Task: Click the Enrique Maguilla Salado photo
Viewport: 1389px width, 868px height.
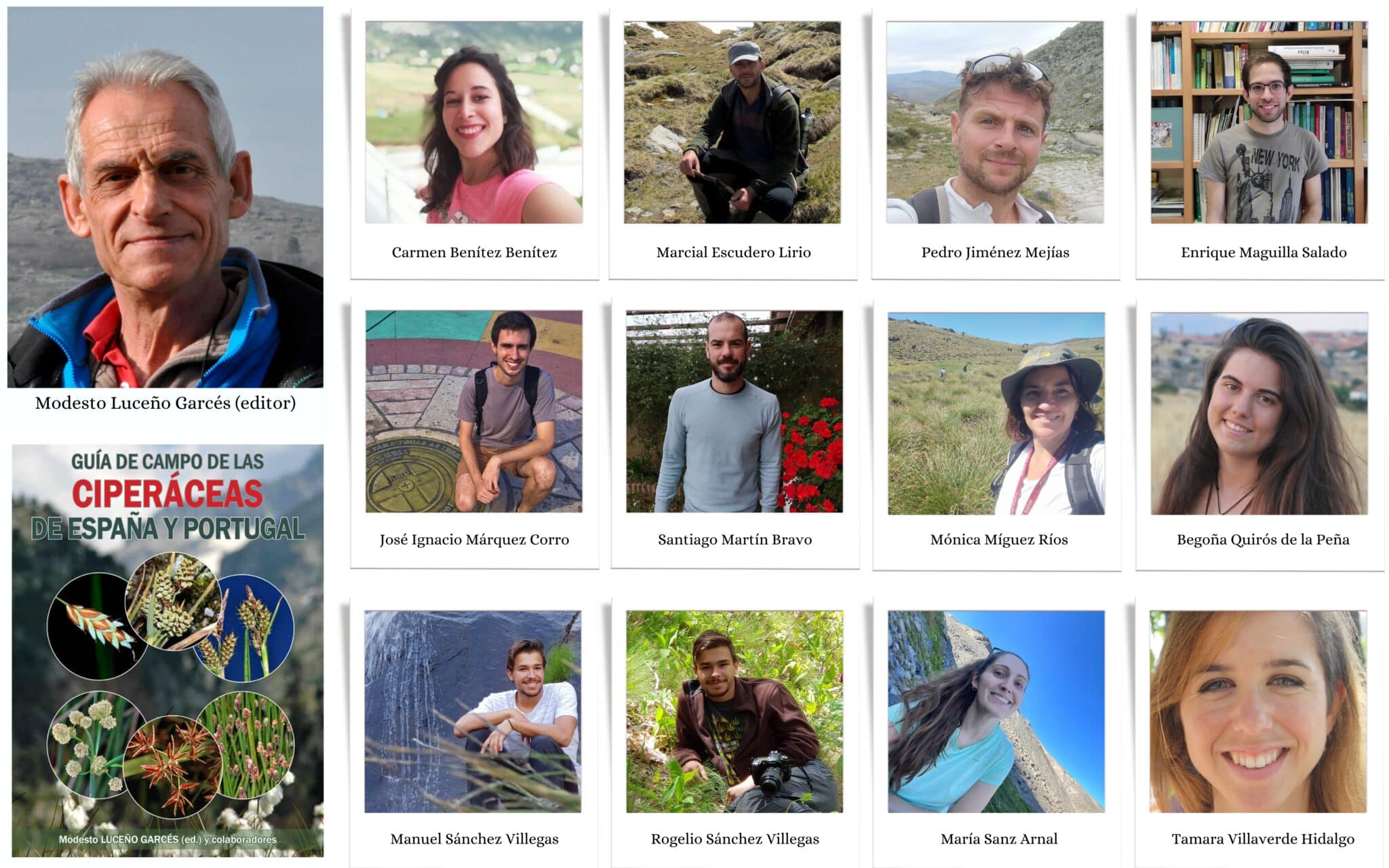Action: 1259,122
